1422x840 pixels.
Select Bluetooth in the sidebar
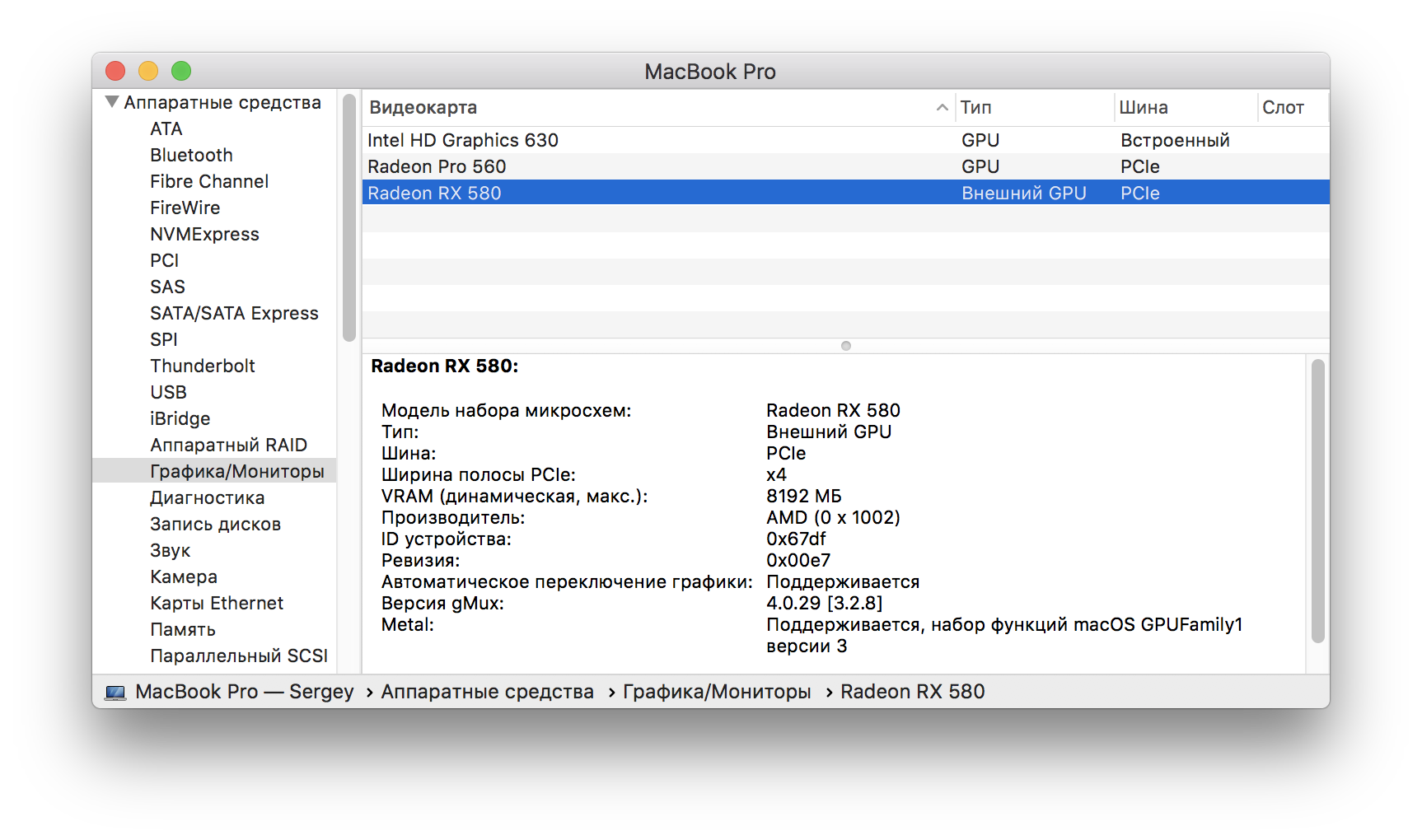tap(191, 155)
